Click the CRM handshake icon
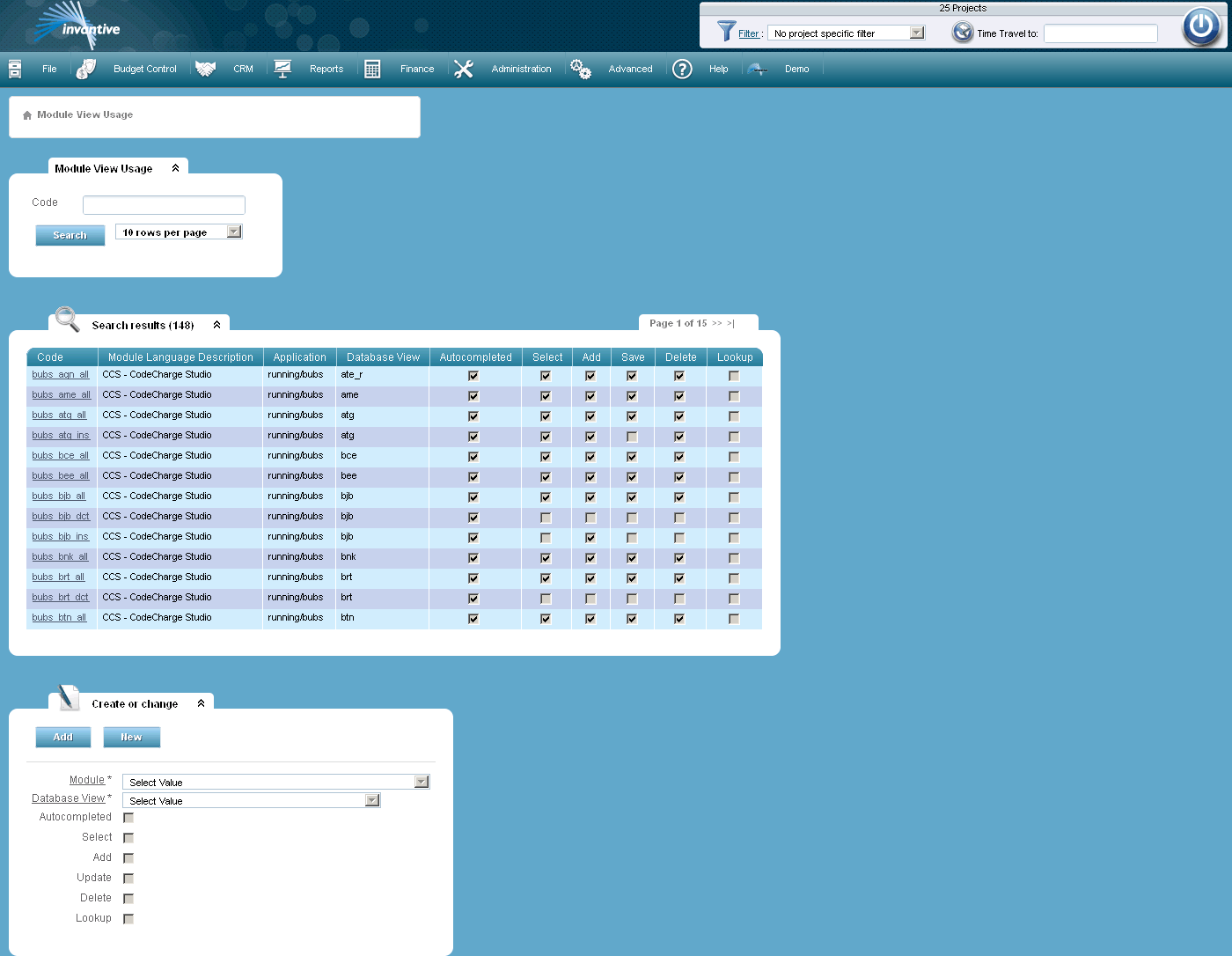1232x956 pixels. (x=205, y=68)
